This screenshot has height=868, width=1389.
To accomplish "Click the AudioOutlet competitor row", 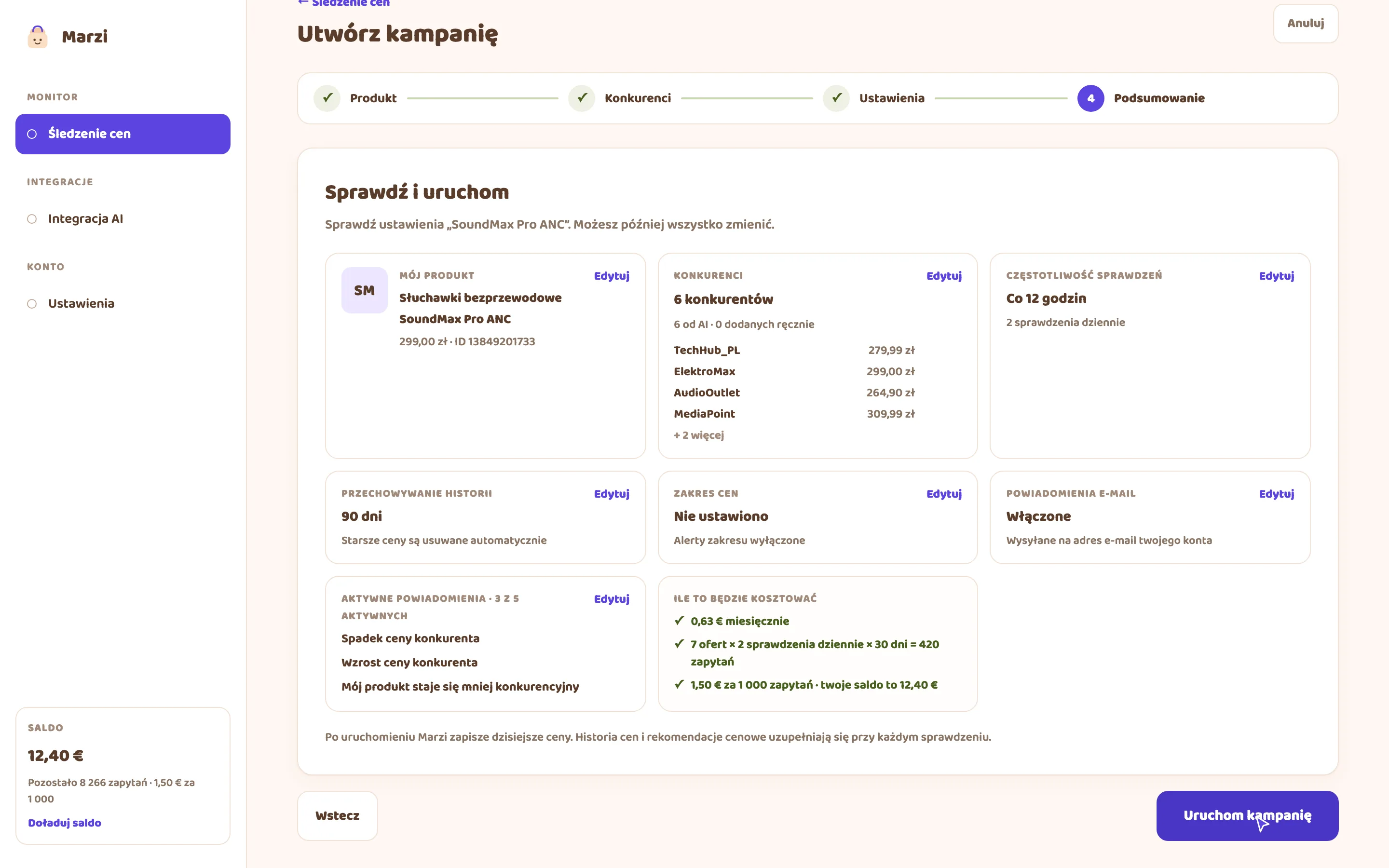I will point(794,393).
